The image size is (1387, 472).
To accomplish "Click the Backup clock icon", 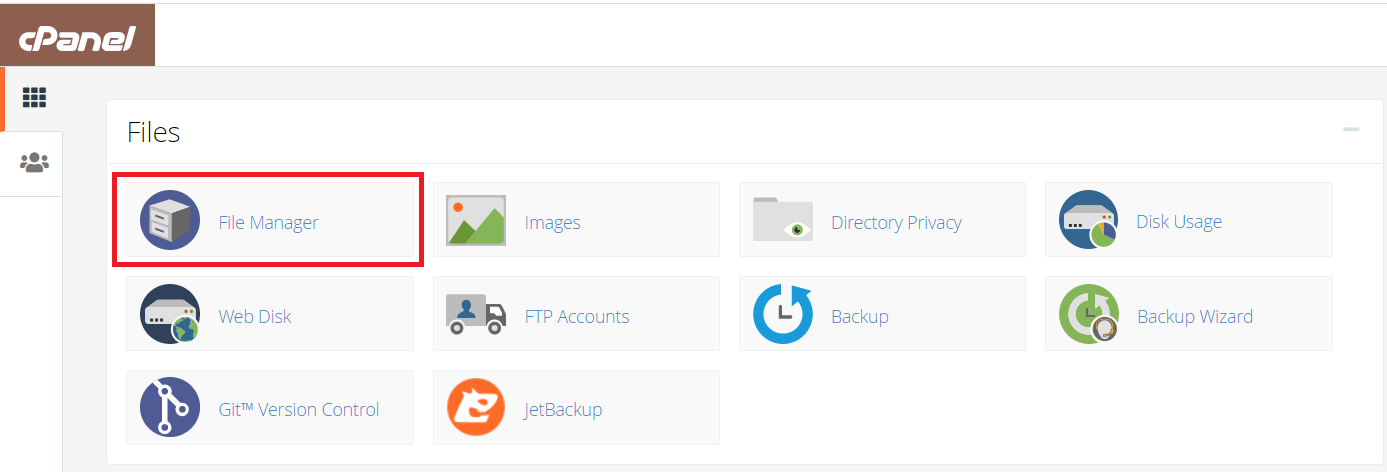I will [782, 315].
